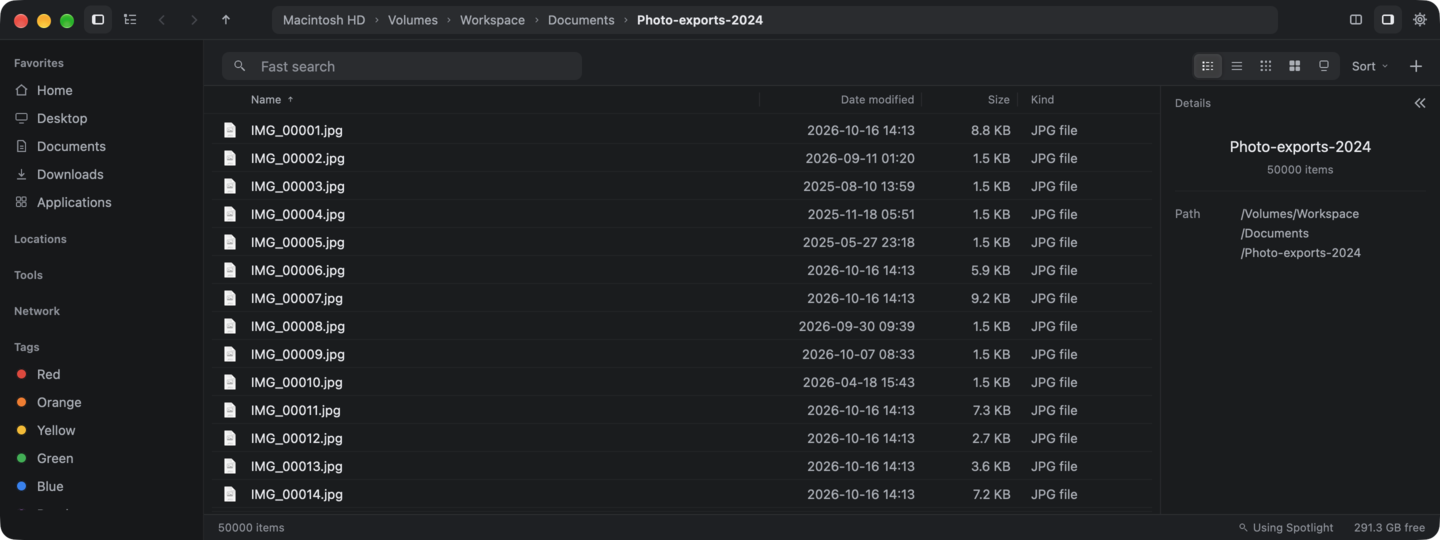Click the 50000 items status bar count
Screen dimensions: 1440x540
(x=251, y=527)
